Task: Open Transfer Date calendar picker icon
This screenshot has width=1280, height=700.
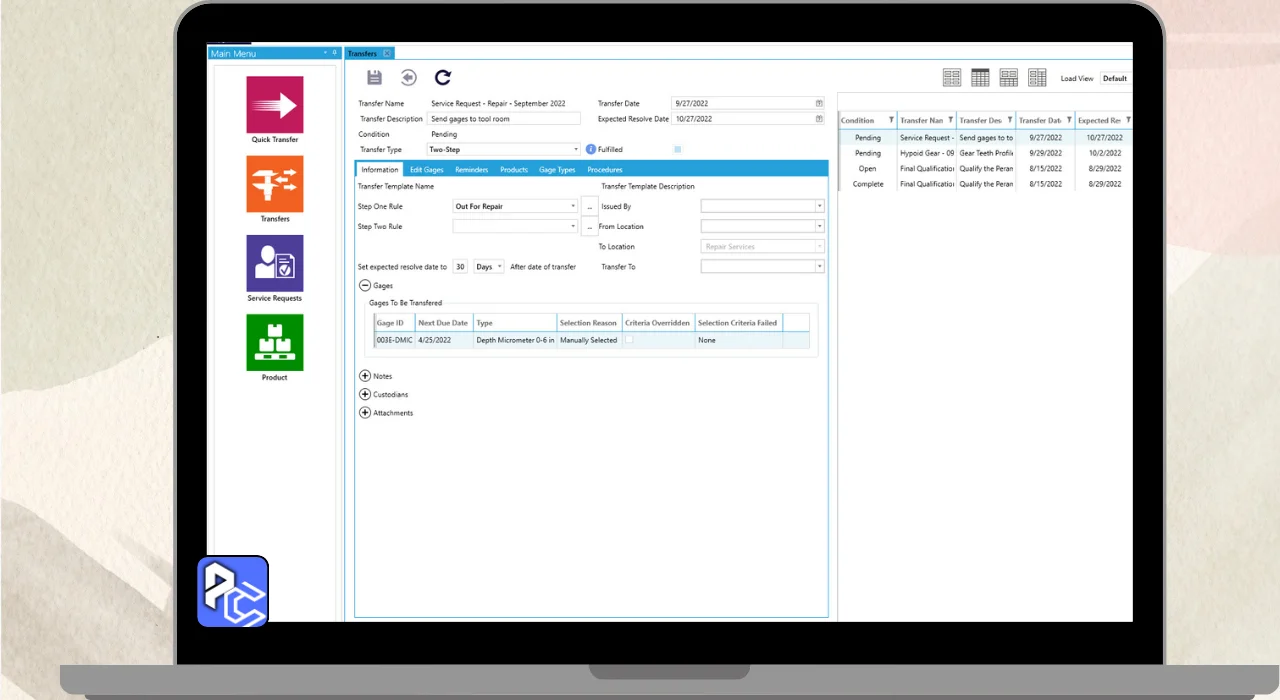Action: point(819,103)
